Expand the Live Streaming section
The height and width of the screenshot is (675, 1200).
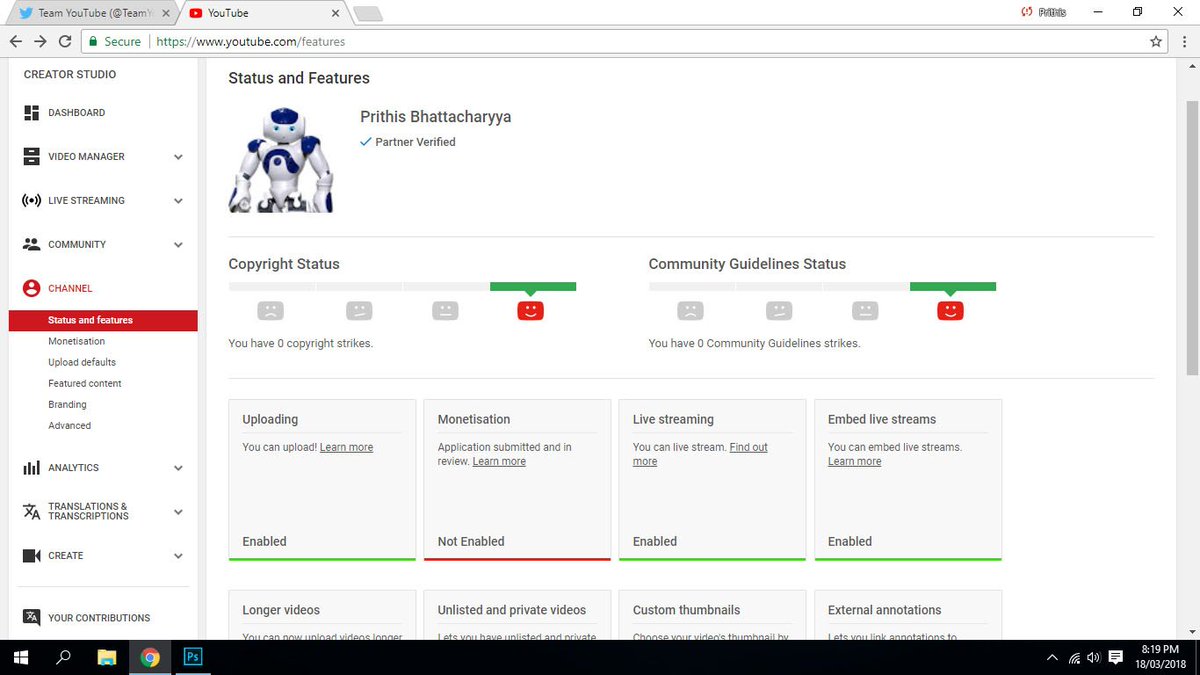click(178, 201)
